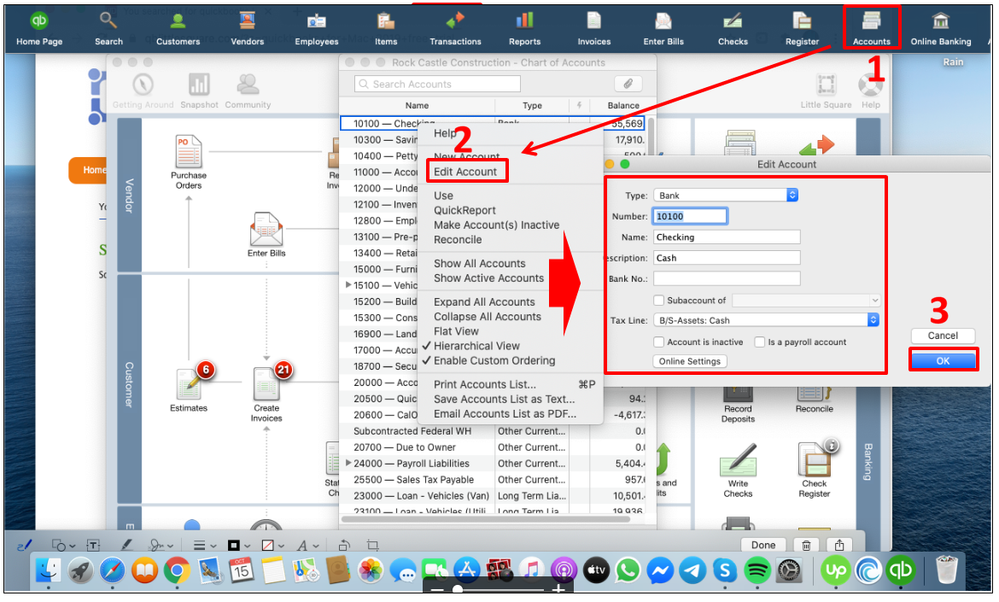Viewport: 999px width, 602px height.
Task: Click the Crop markup tool
Action: (373, 545)
